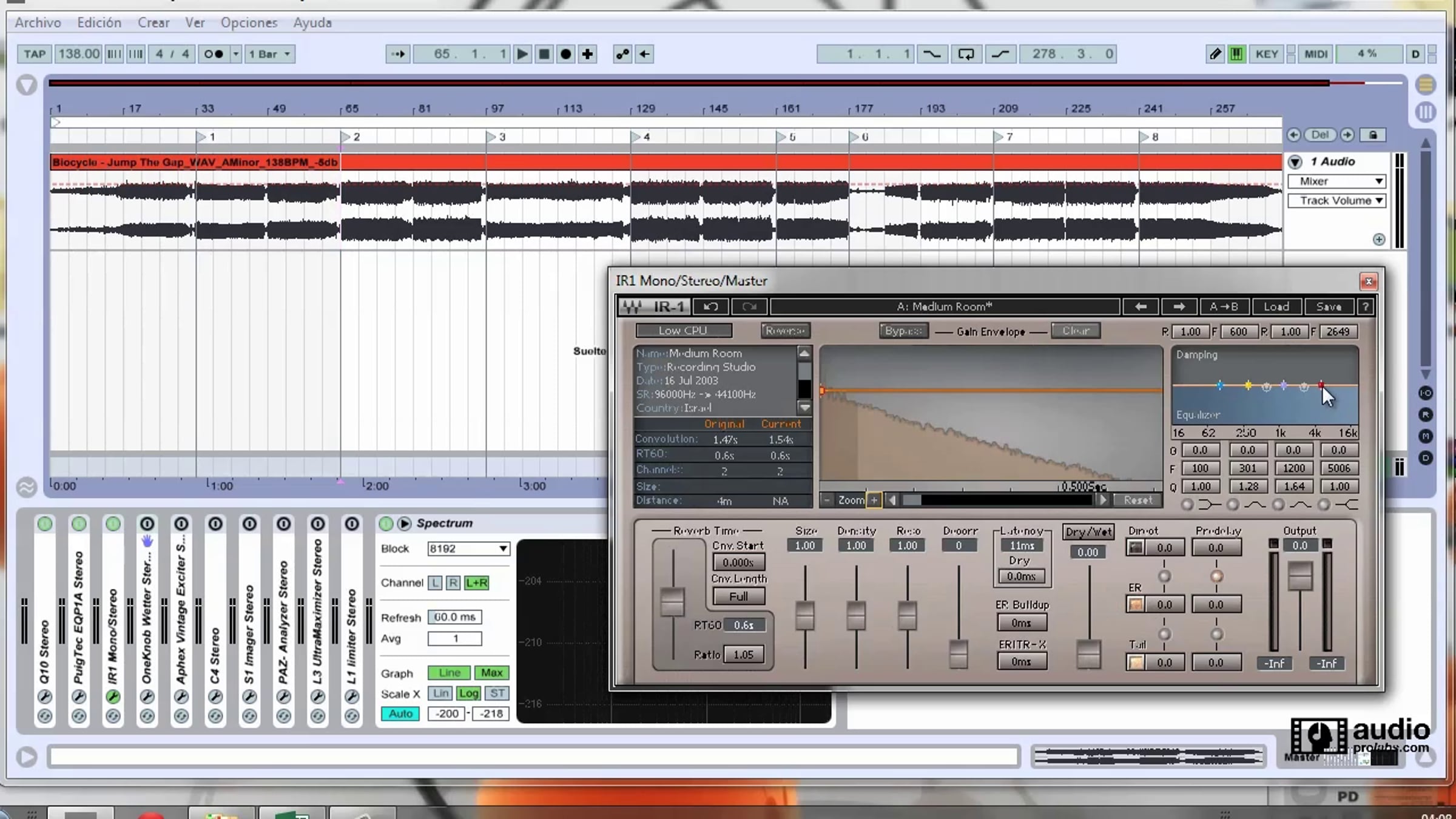Expand the 1 Bar quantization menu
1456x819 pixels.
270,54
